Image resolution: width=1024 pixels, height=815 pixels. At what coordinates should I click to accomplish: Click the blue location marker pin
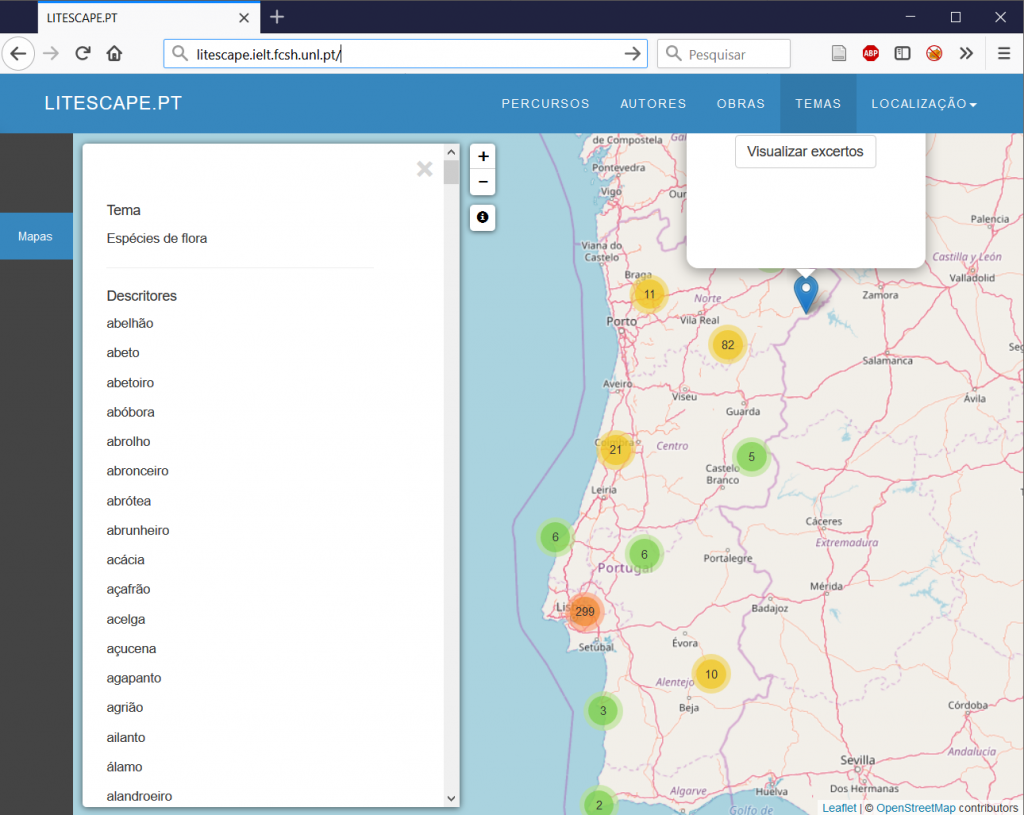pos(805,293)
